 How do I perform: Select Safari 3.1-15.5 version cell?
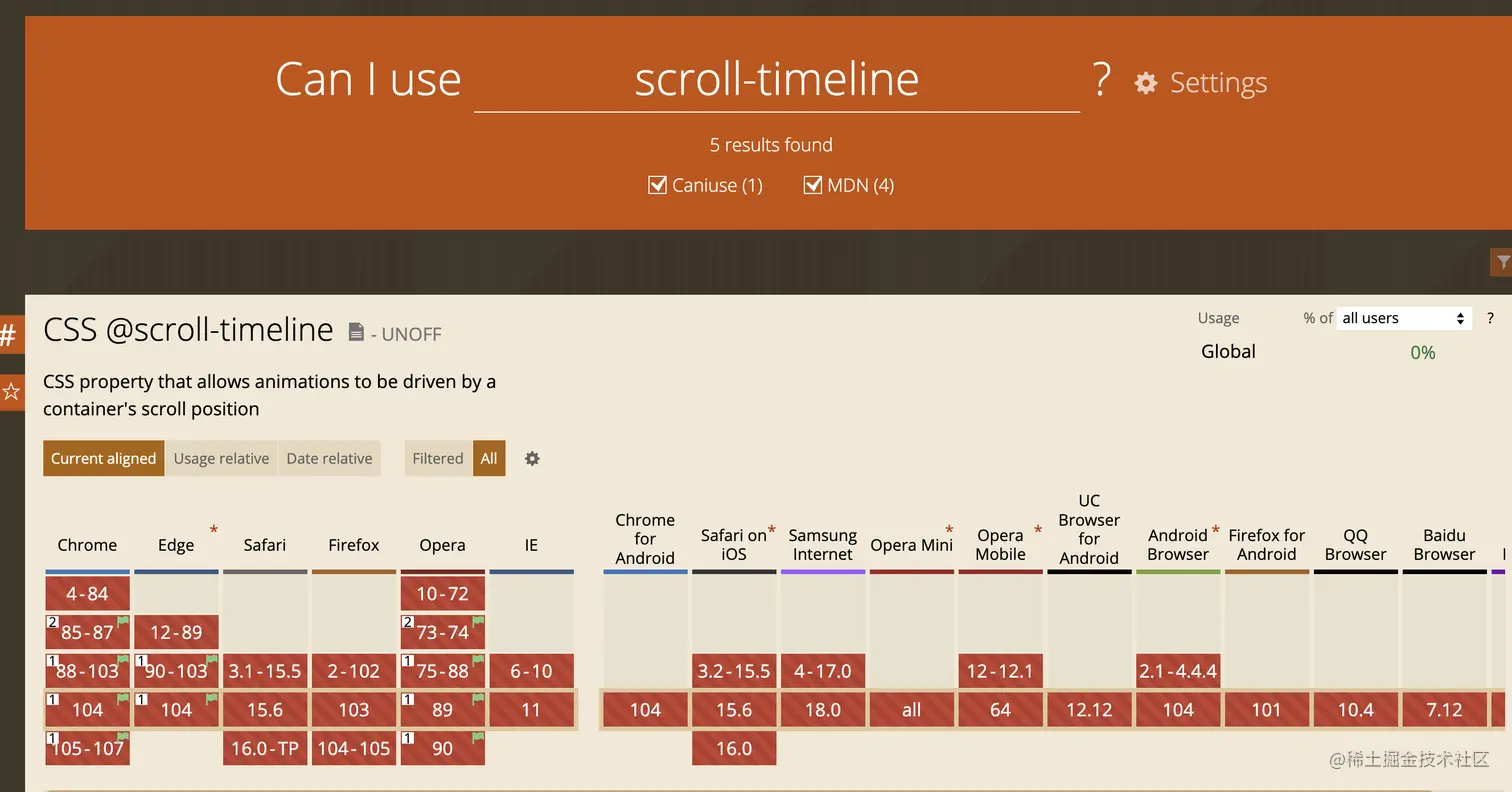(x=265, y=671)
